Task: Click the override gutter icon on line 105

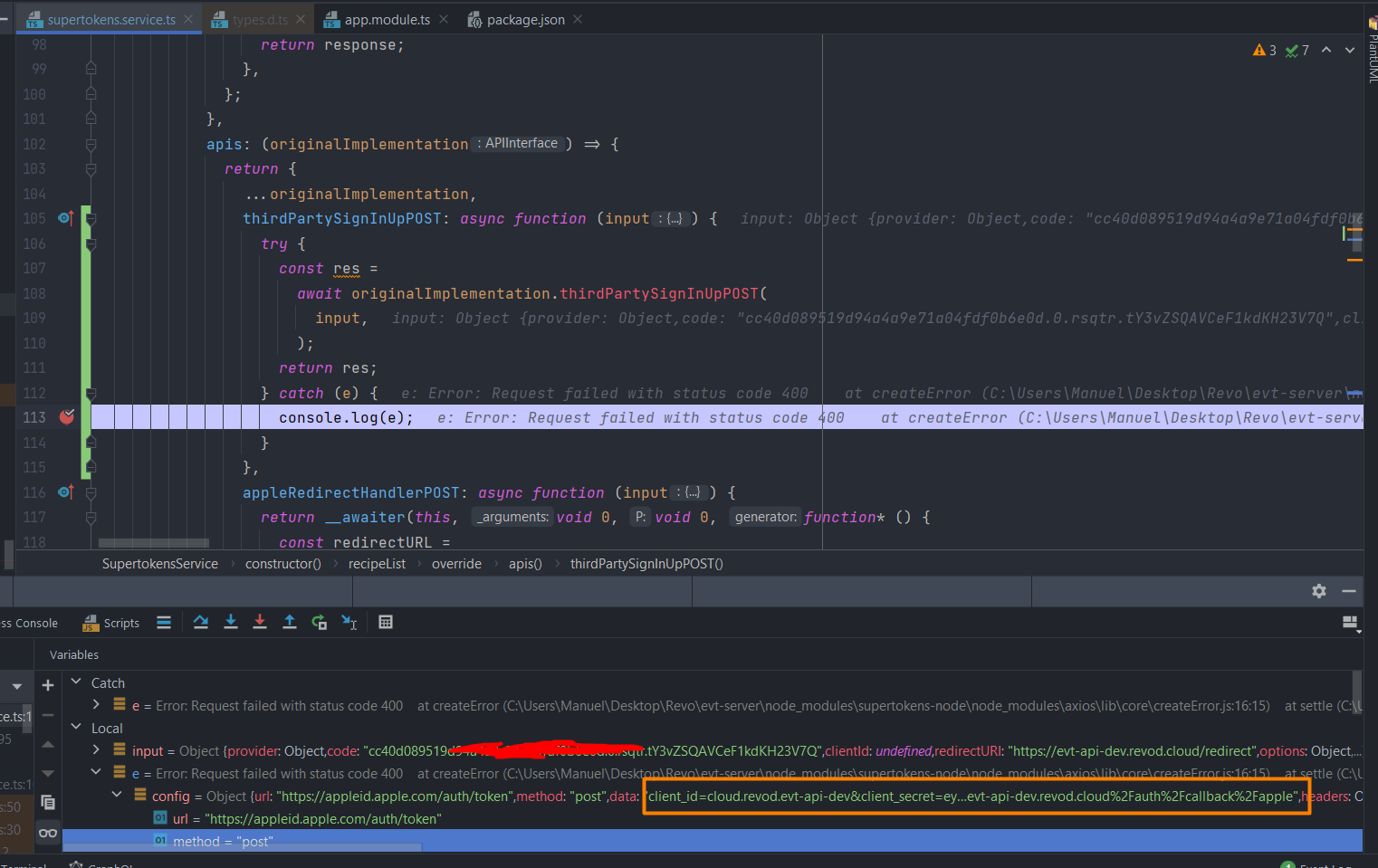Action: [65, 218]
